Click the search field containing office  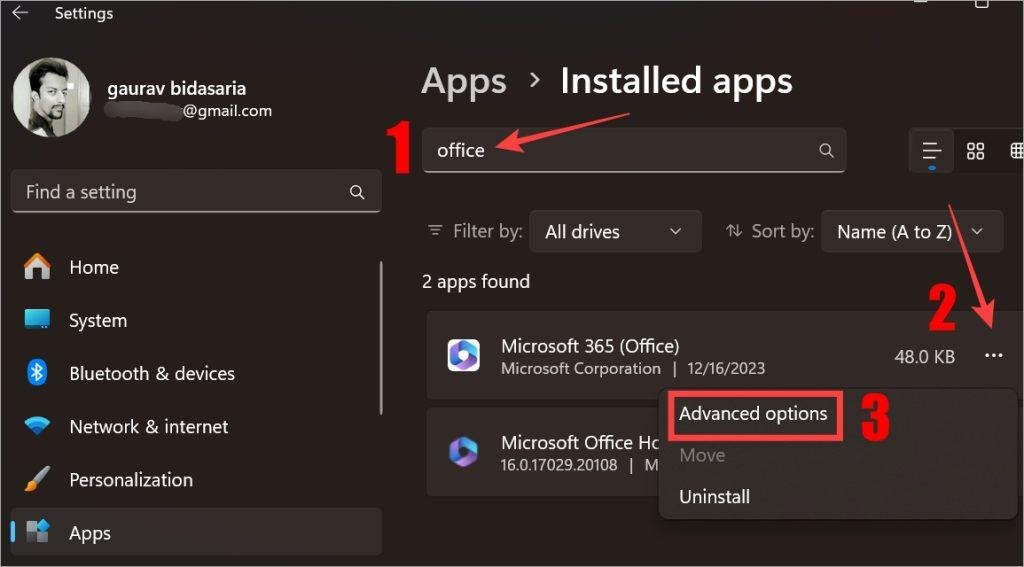(633, 150)
